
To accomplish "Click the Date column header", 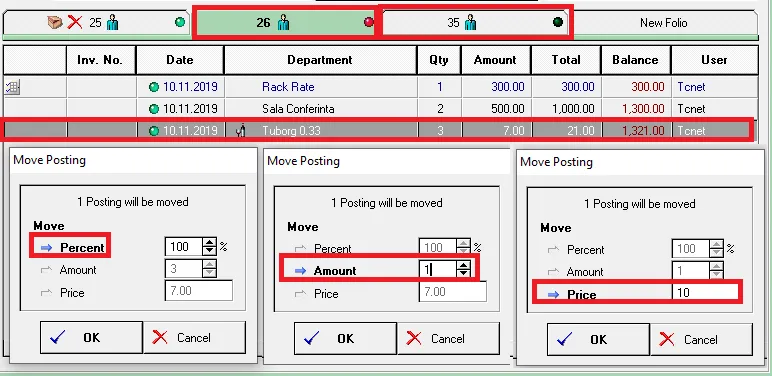I will tap(180, 60).
